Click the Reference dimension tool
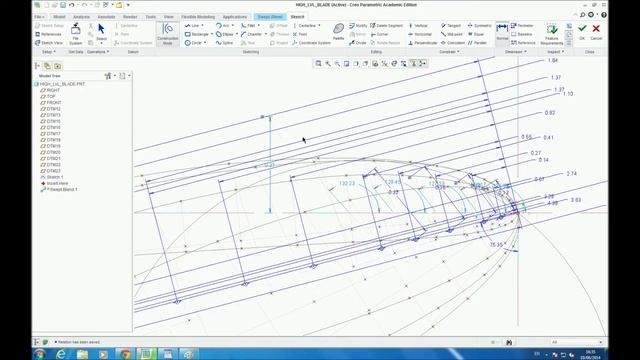640x360 pixels. pos(523,43)
